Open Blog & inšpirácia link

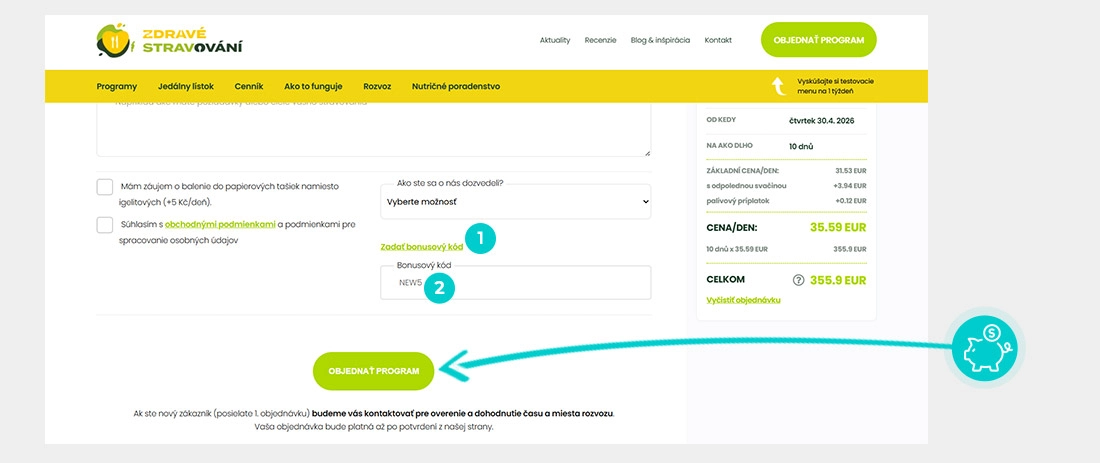660,40
